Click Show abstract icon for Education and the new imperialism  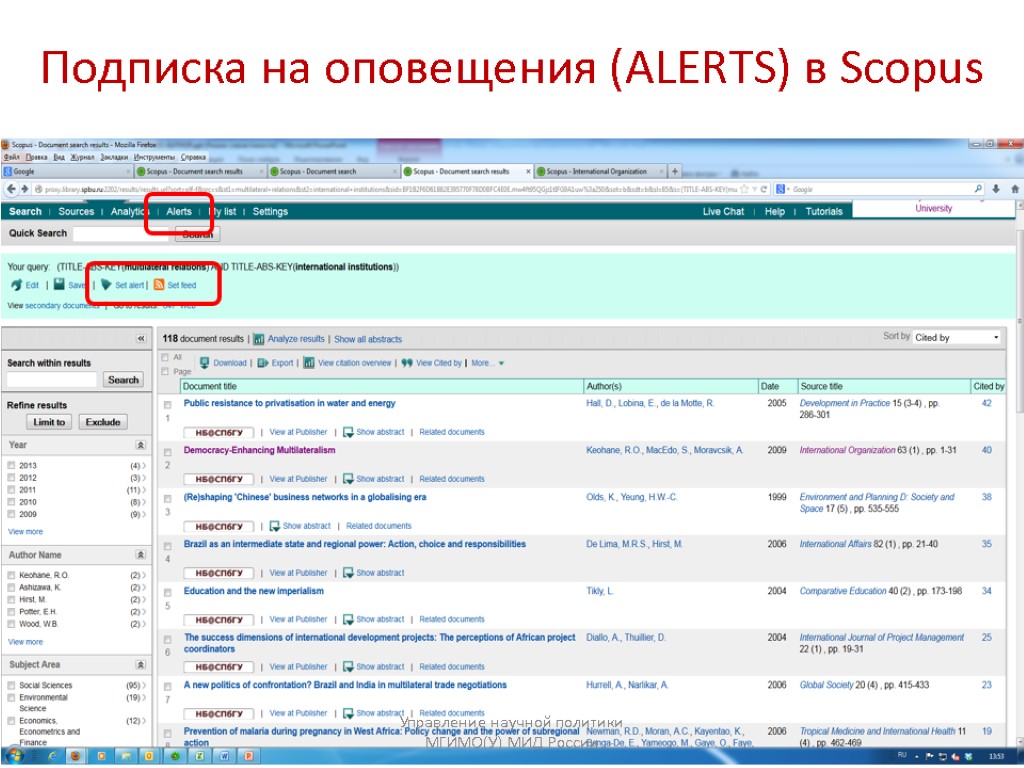tap(348, 620)
